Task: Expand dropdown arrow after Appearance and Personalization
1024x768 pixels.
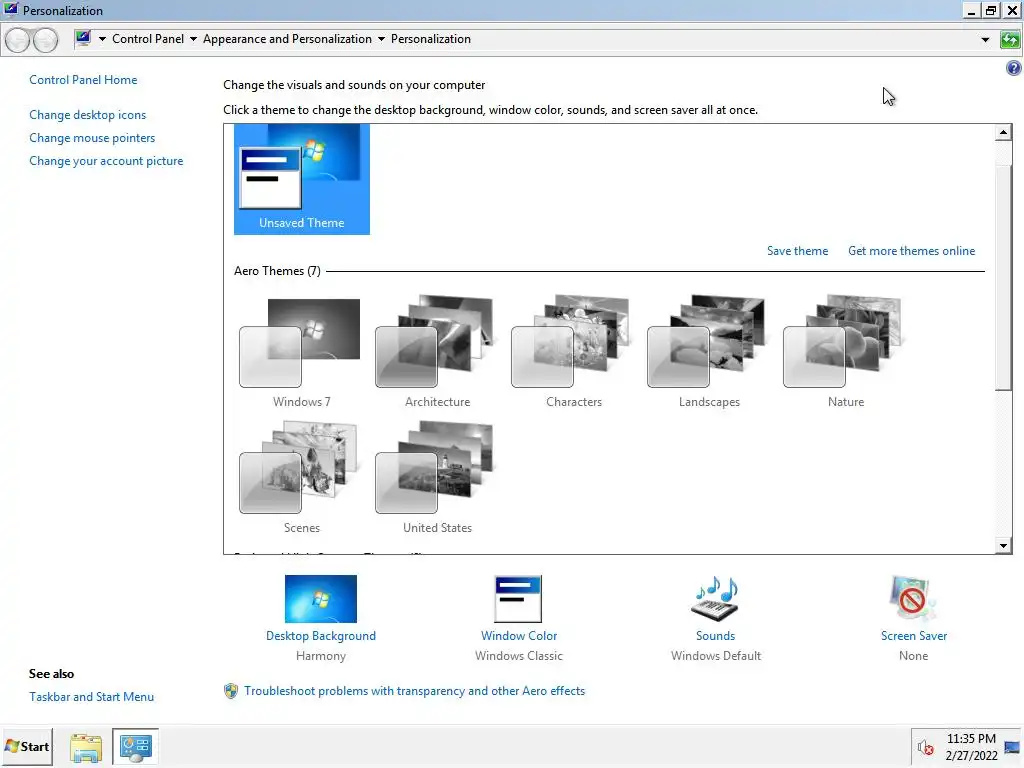Action: click(381, 39)
